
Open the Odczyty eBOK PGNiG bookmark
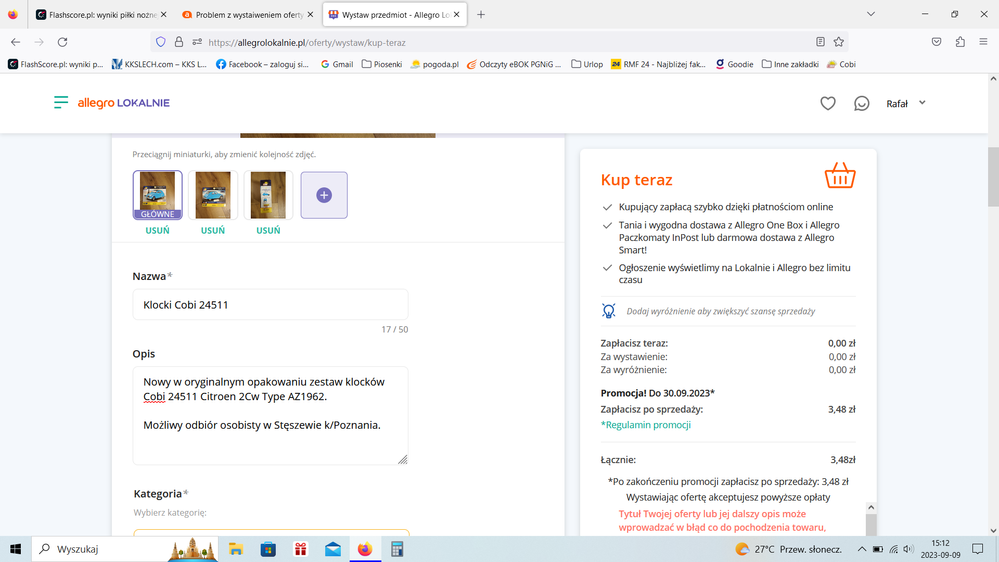point(514,64)
